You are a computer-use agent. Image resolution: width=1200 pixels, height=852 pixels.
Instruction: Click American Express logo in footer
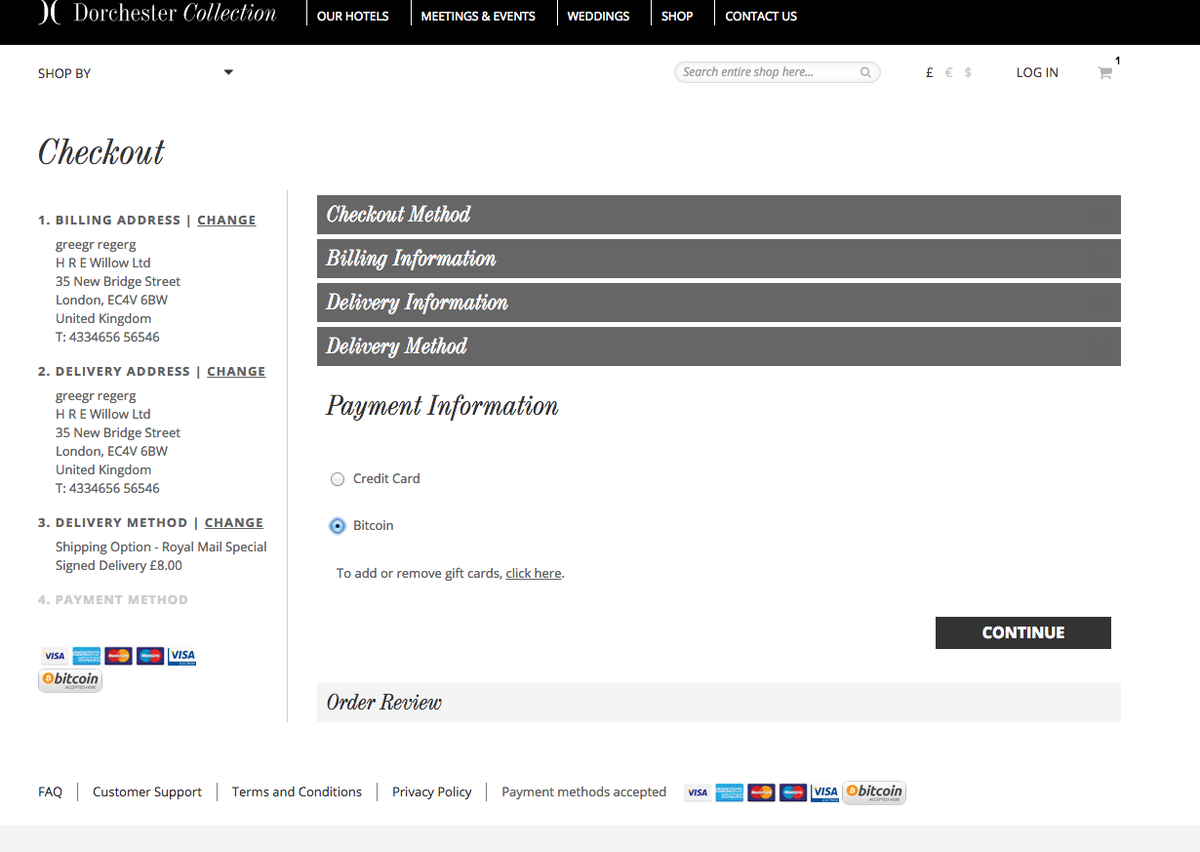(730, 792)
